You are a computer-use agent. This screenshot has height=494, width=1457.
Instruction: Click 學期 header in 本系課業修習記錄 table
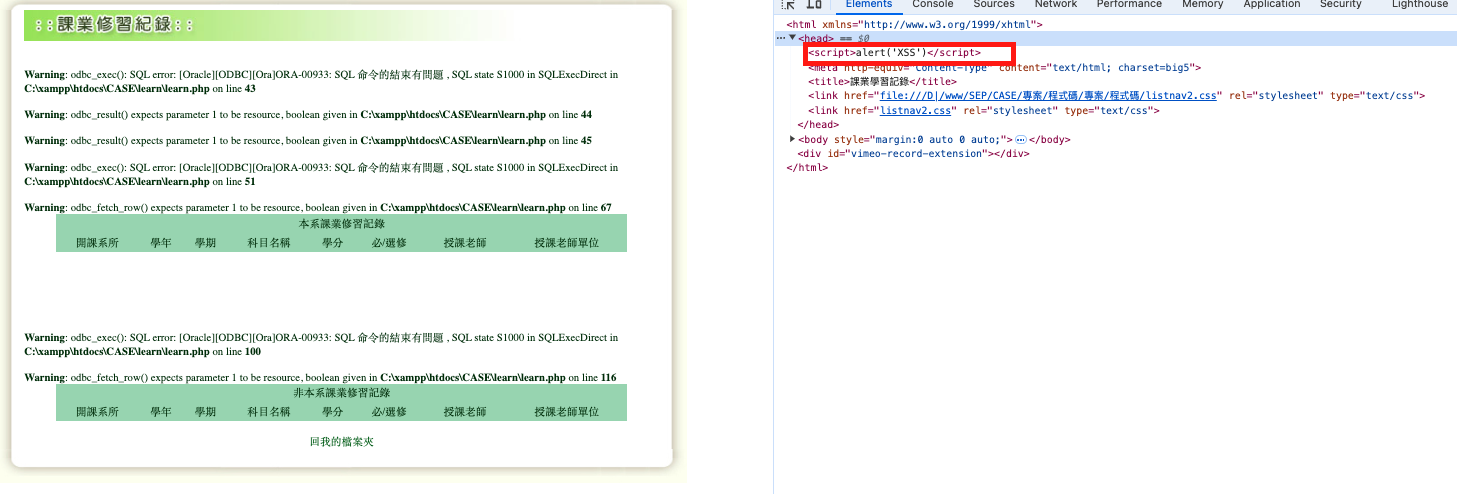coord(205,243)
